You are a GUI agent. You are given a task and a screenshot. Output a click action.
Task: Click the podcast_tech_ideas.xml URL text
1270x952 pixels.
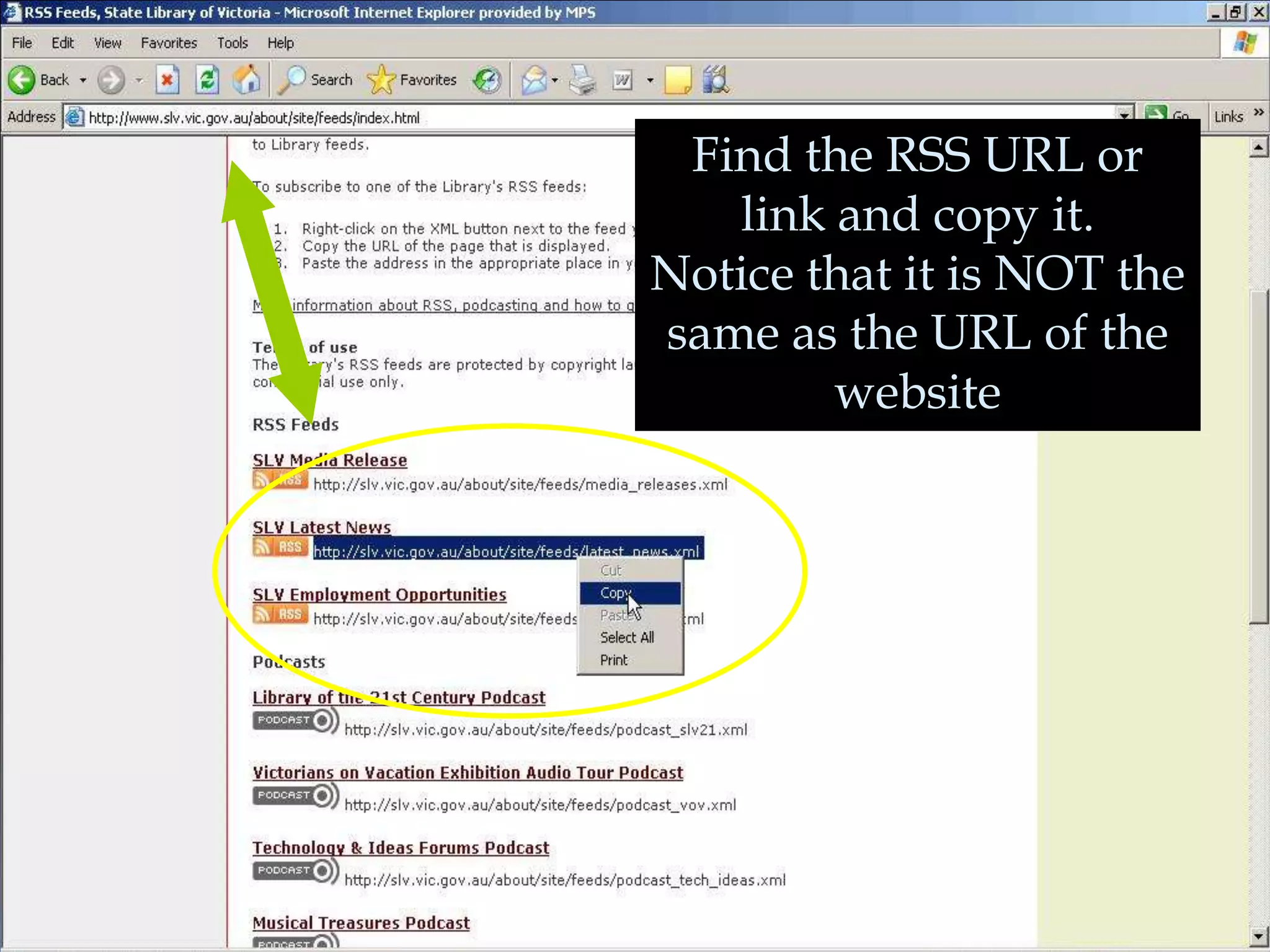(565, 879)
